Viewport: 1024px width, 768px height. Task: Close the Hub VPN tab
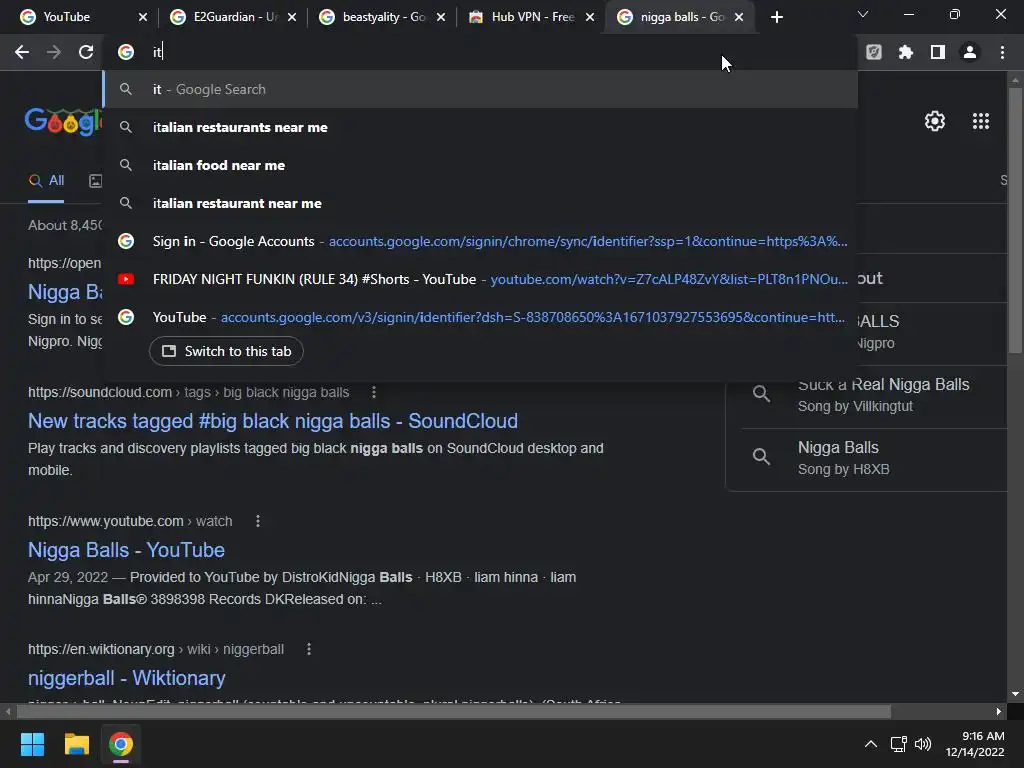(x=590, y=17)
